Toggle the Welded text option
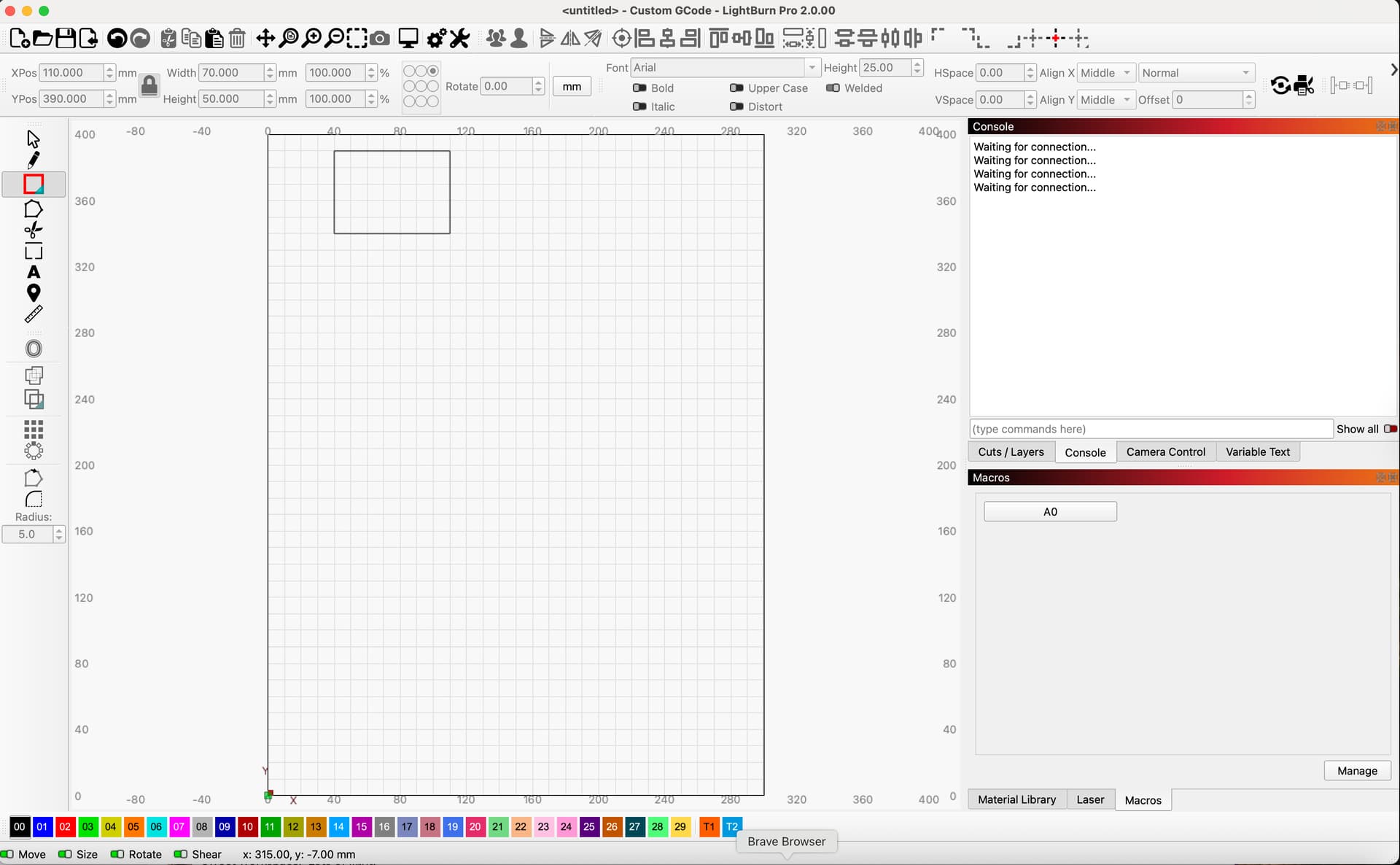 833,88
